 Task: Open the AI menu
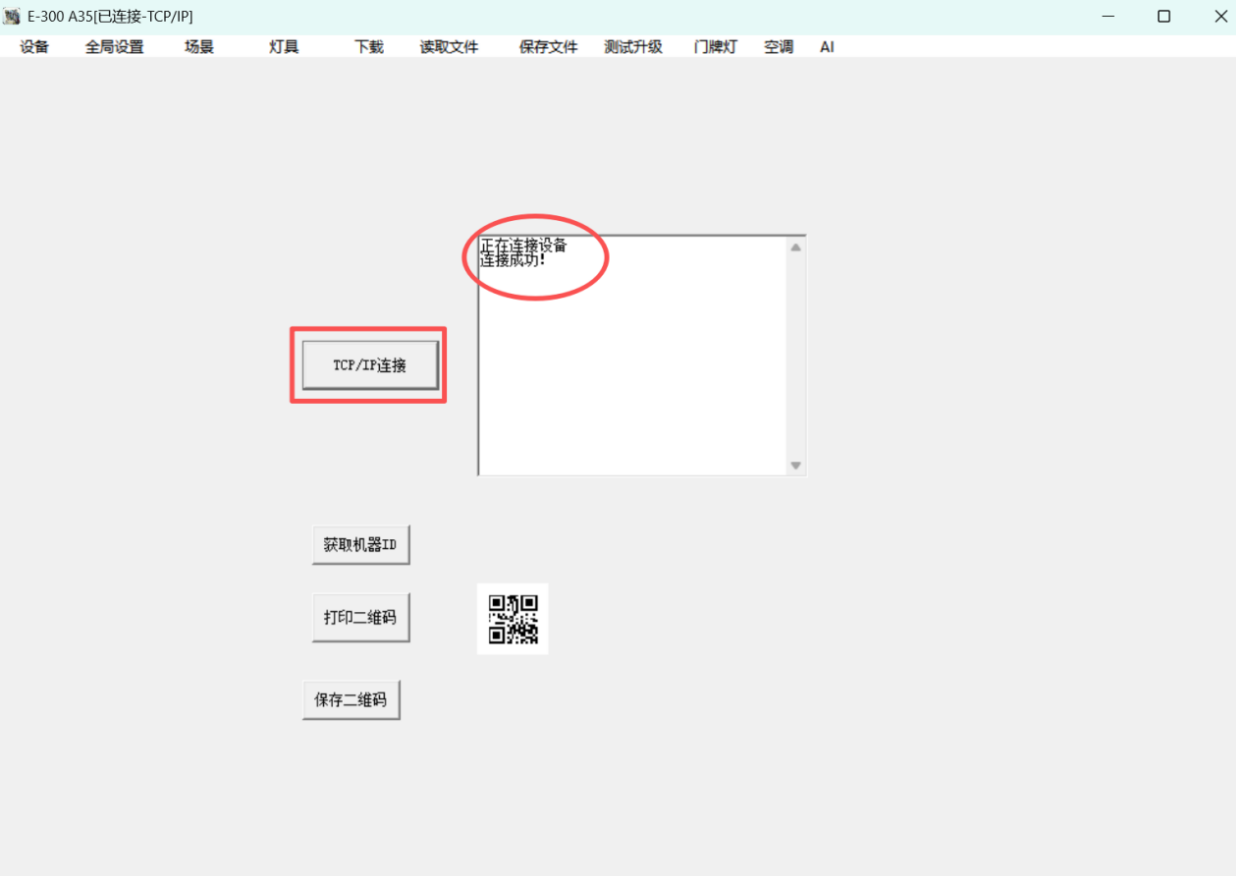point(827,47)
